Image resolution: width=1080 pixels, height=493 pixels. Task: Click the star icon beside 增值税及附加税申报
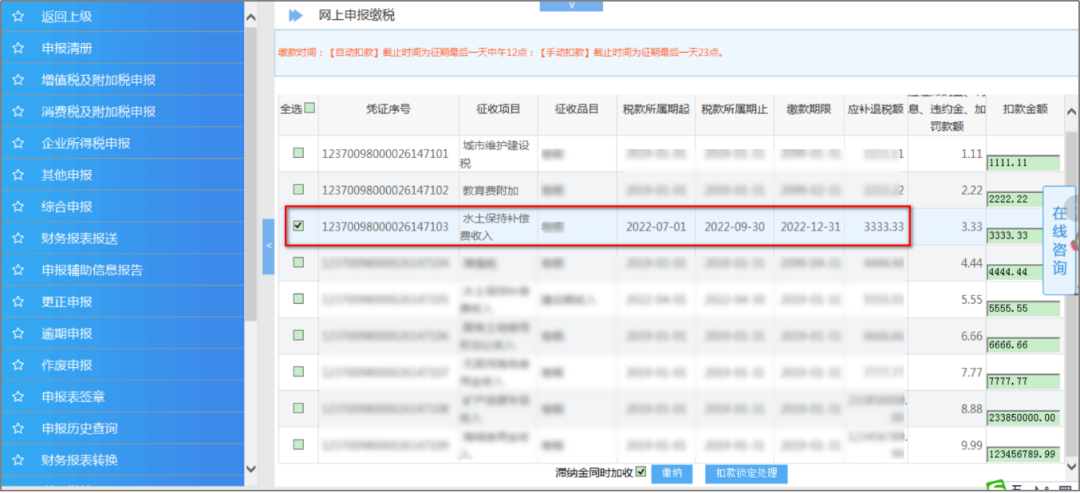tap(19, 80)
